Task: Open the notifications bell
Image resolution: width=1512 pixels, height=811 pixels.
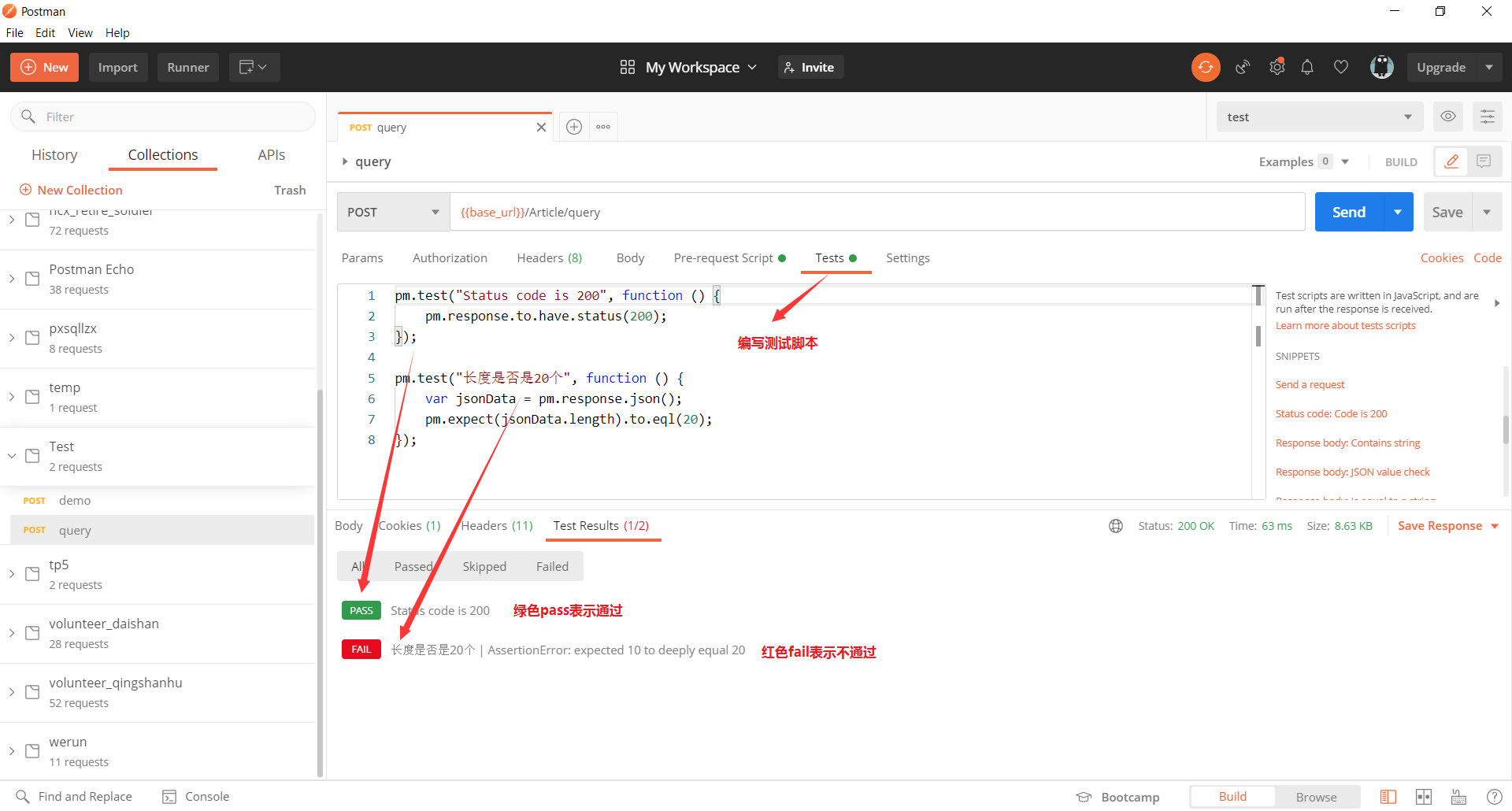Action: pyautogui.click(x=1307, y=68)
